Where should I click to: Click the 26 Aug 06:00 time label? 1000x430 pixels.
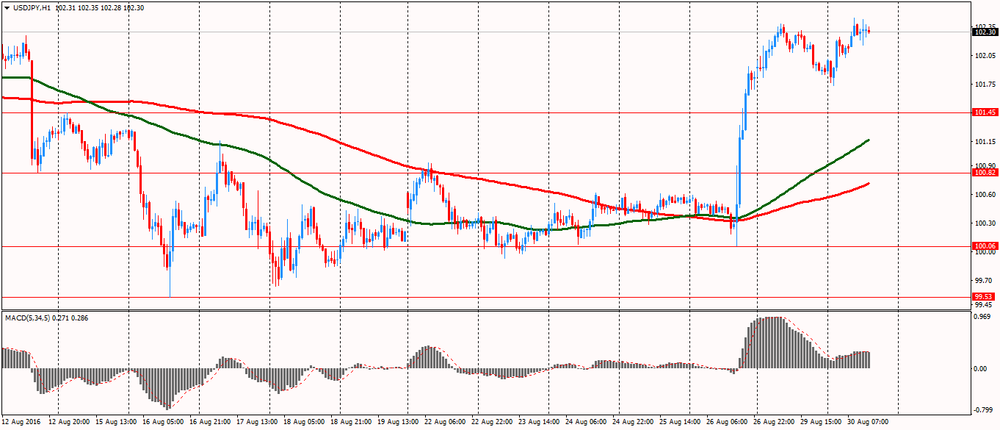[x=728, y=422]
